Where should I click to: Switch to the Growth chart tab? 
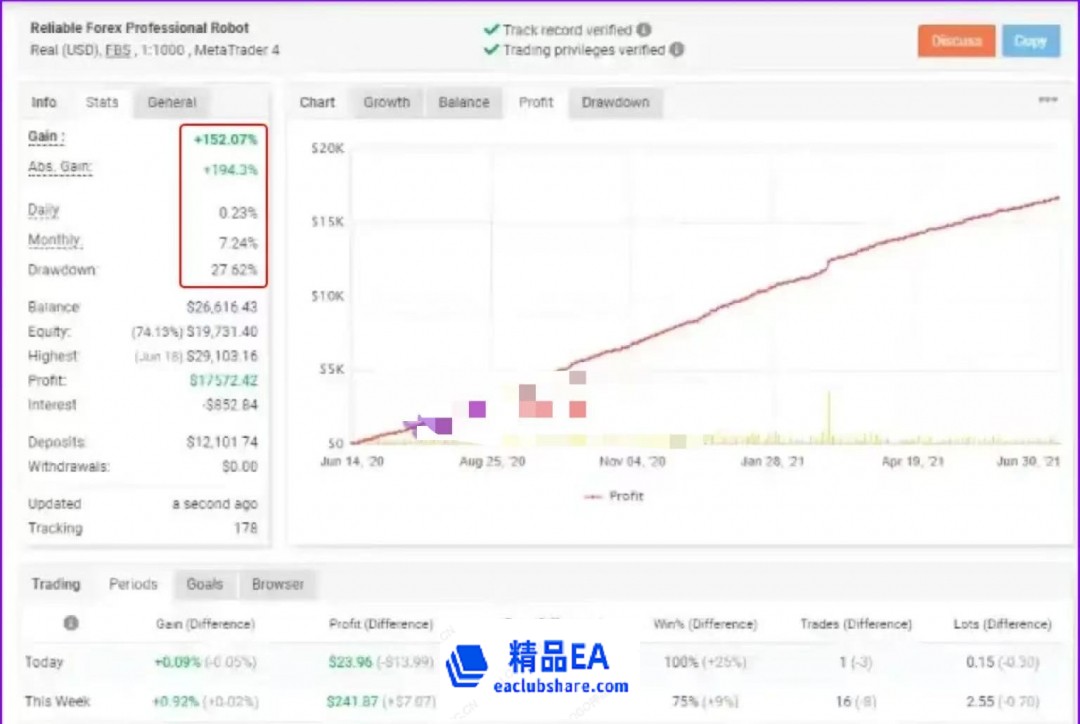tap(386, 102)
